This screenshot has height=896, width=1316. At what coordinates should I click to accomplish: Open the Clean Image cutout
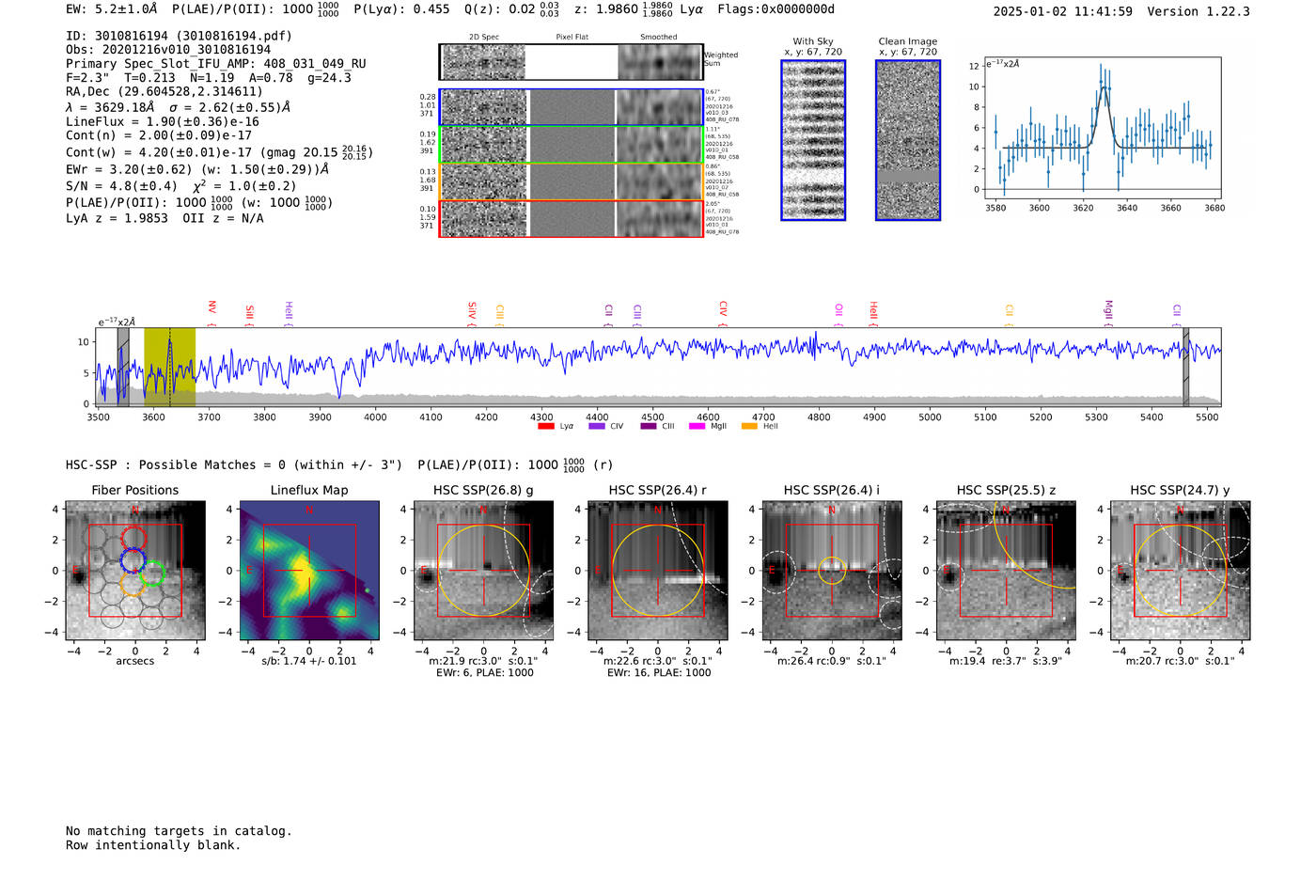pos(908,140)
